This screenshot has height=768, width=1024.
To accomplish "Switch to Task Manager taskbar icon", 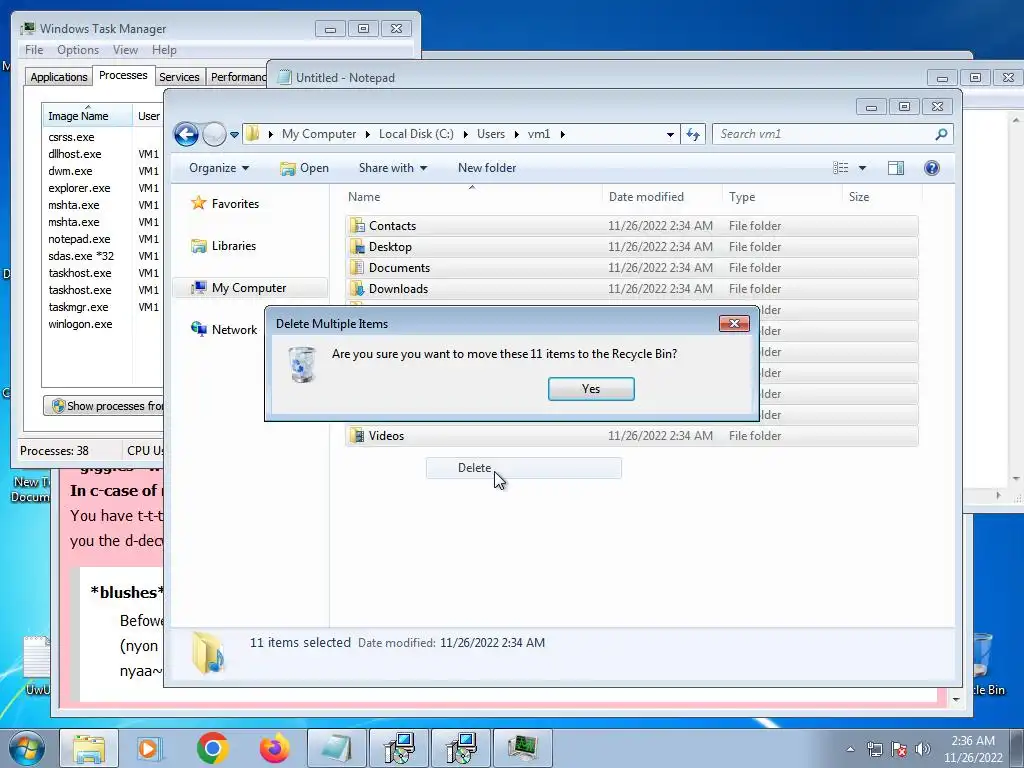I will [522, 748].
